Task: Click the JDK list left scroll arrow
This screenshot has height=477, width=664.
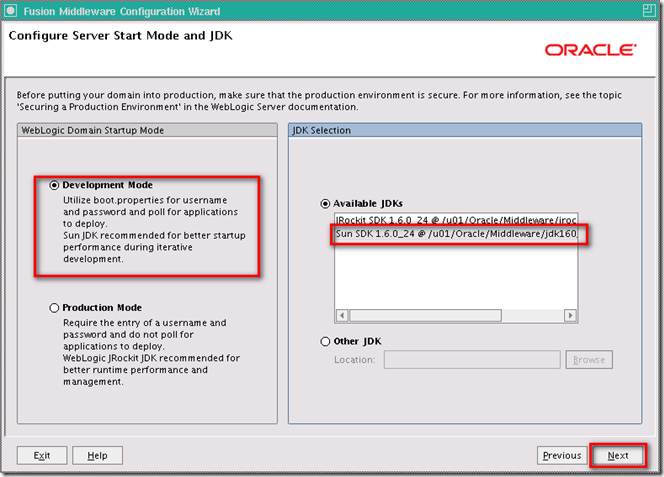Action: tap(342, 316)
